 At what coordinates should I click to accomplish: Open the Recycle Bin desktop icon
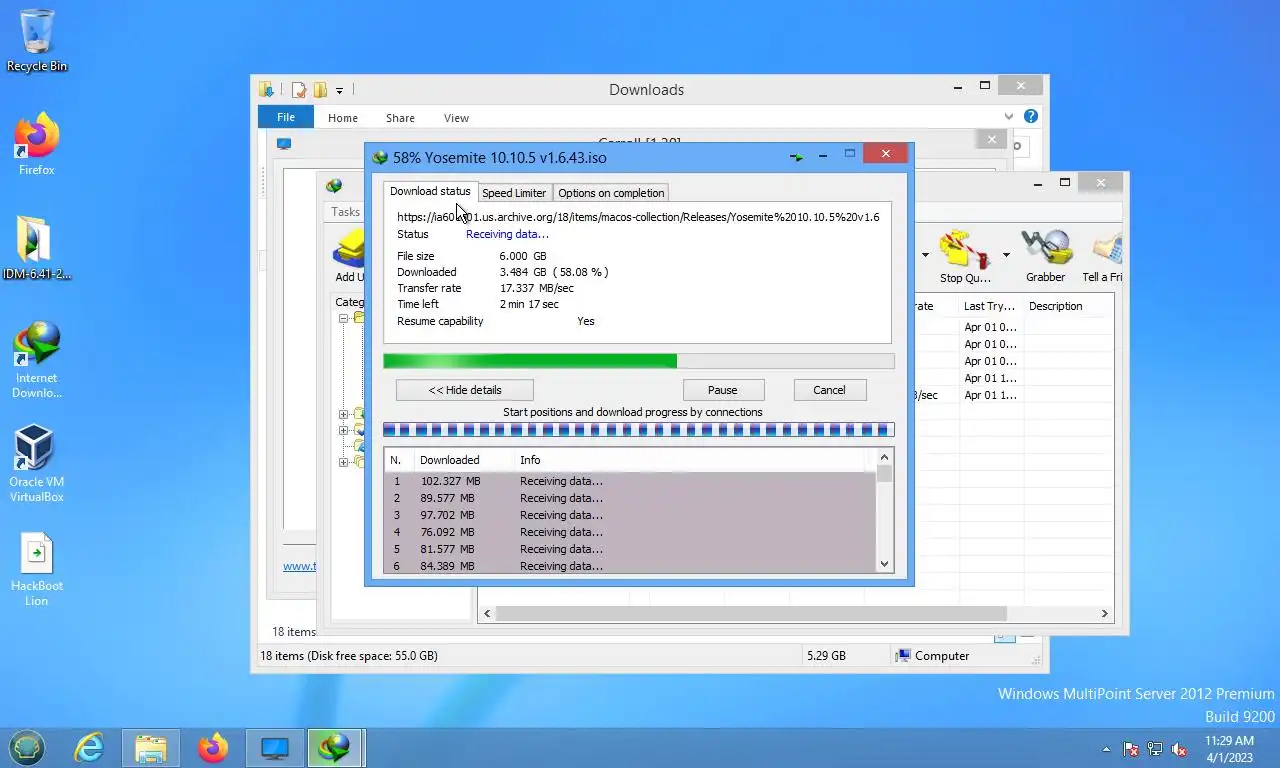click(x=37, y=40)
